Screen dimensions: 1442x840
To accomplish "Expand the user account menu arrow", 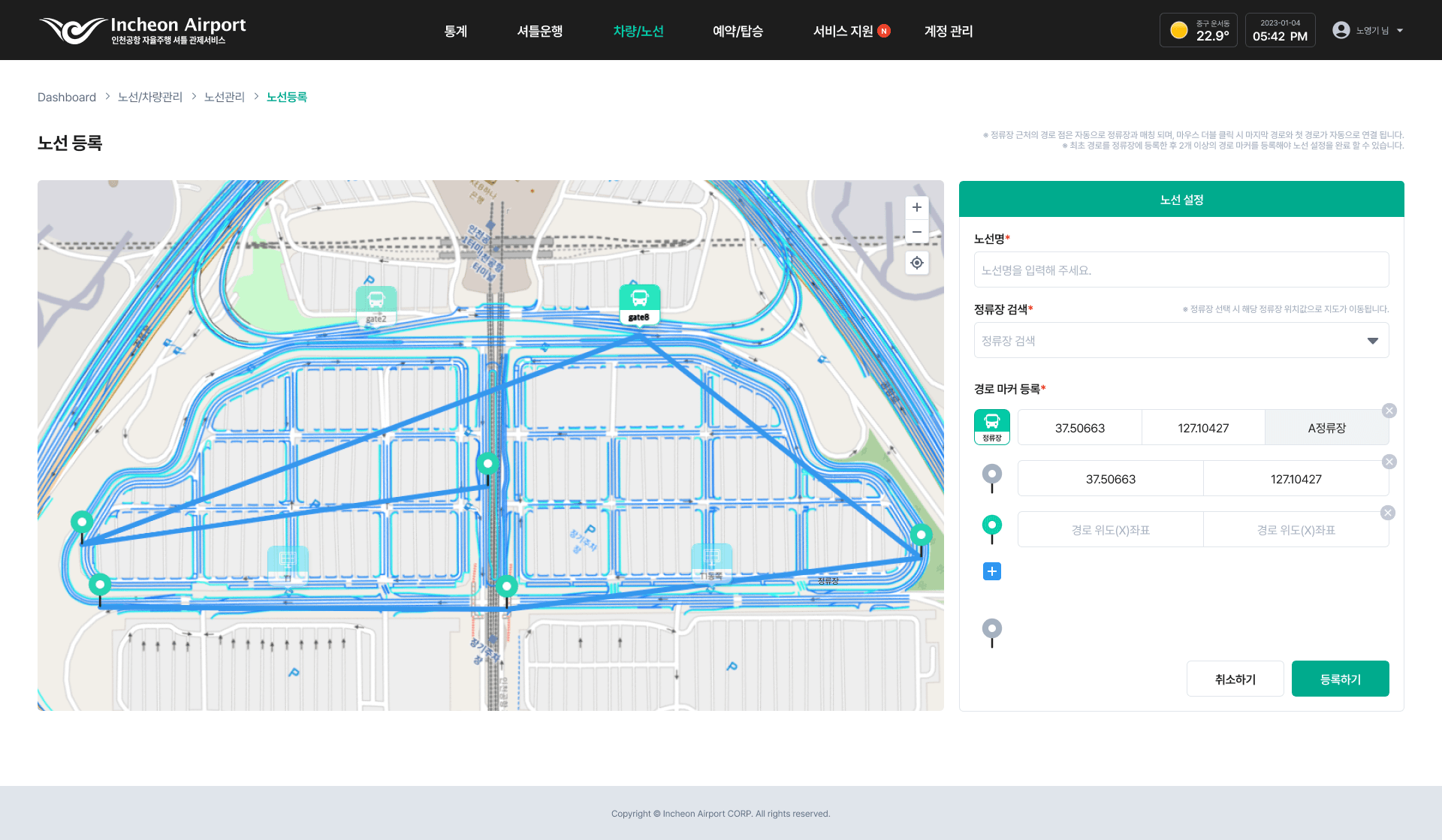I will [1400, 31].
